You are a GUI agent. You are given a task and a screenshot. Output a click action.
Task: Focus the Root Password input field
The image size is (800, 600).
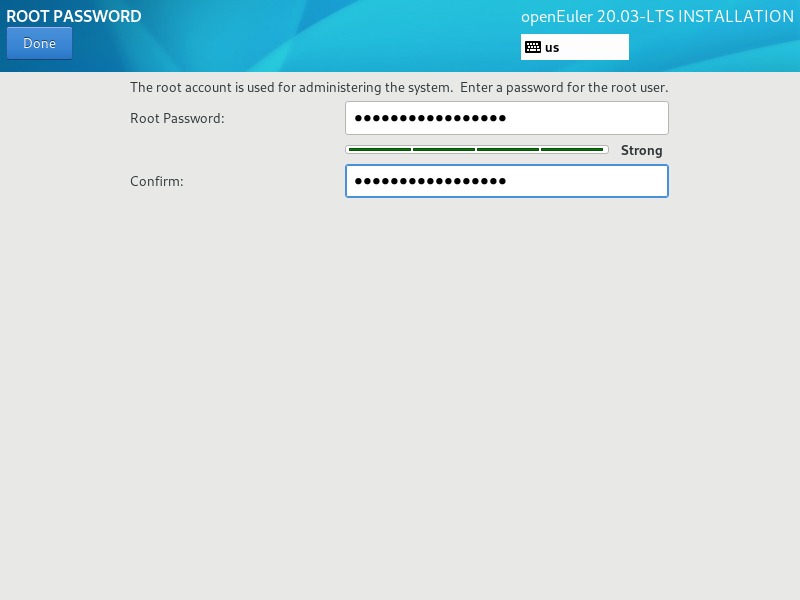(x=507, y=118)
